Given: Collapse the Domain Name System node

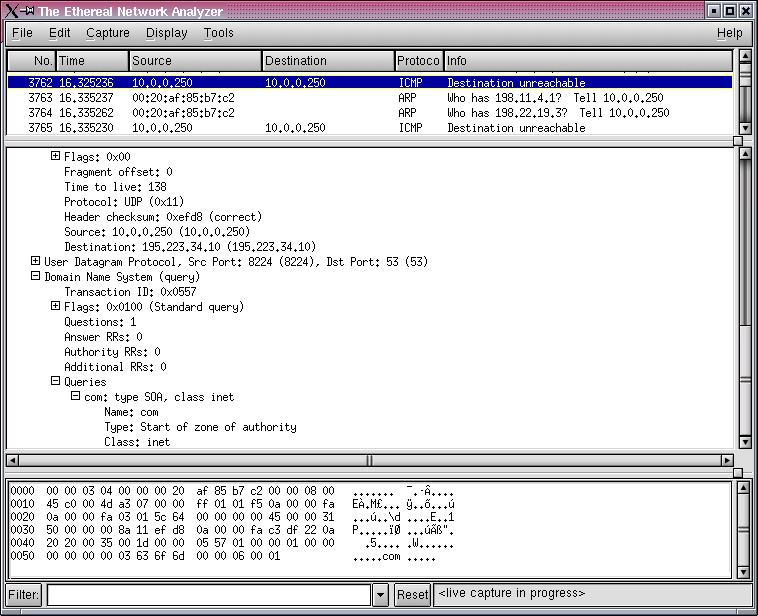Looking at the screenshot, I should (36, 277).
